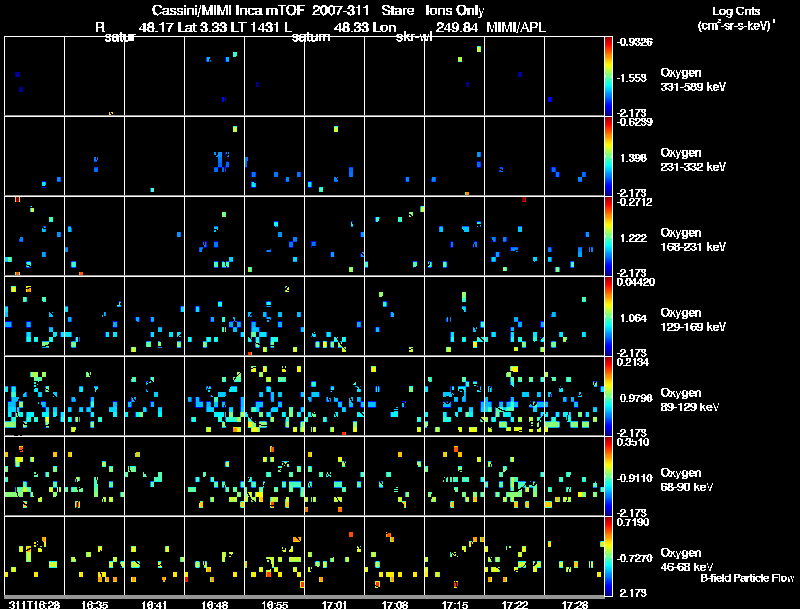
Task: Open the 17:08 panel in the 168-231 keV row
Action: click(x=394, y=236)
